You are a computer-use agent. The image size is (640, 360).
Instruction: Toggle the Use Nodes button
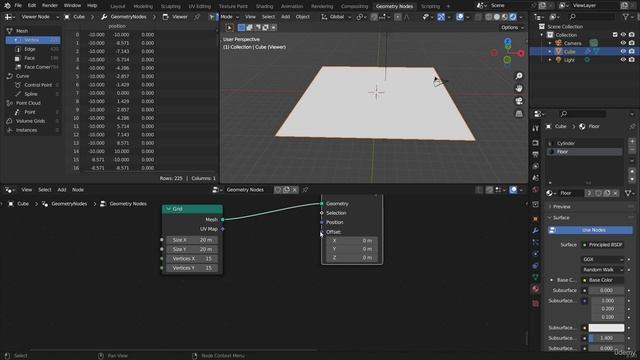591,230
